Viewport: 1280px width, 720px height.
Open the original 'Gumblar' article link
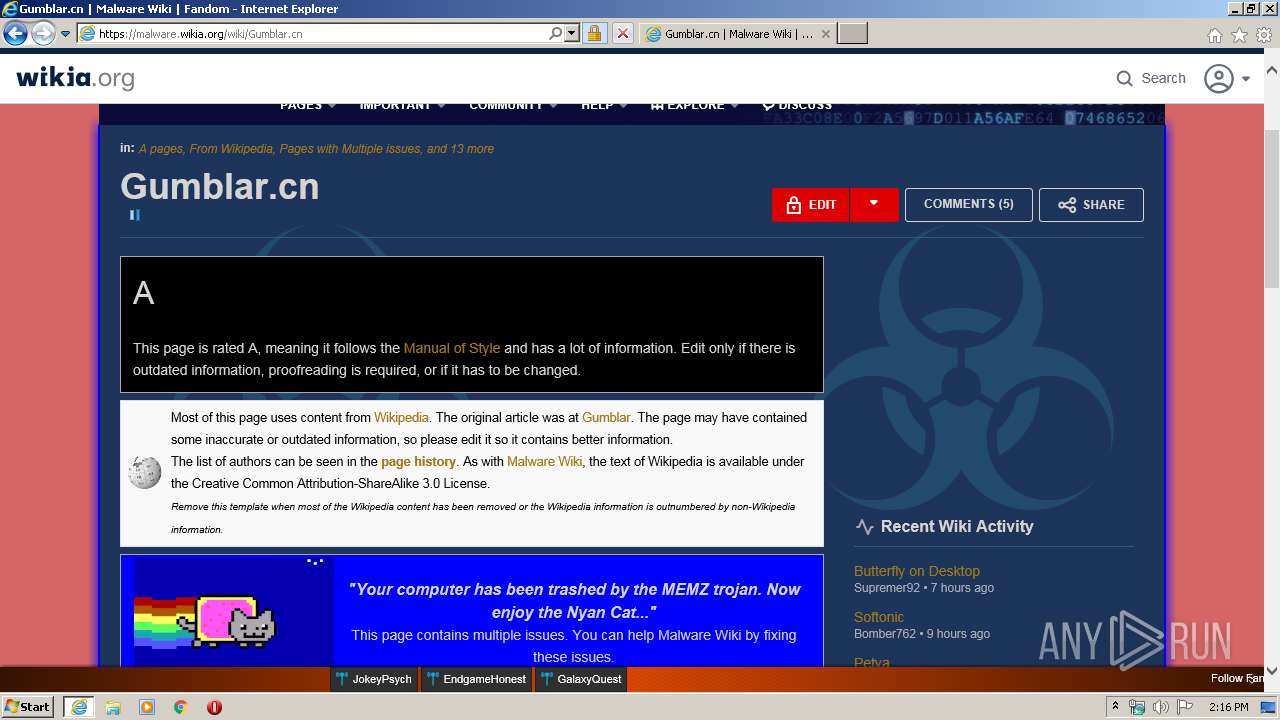[x=606, y=417]
